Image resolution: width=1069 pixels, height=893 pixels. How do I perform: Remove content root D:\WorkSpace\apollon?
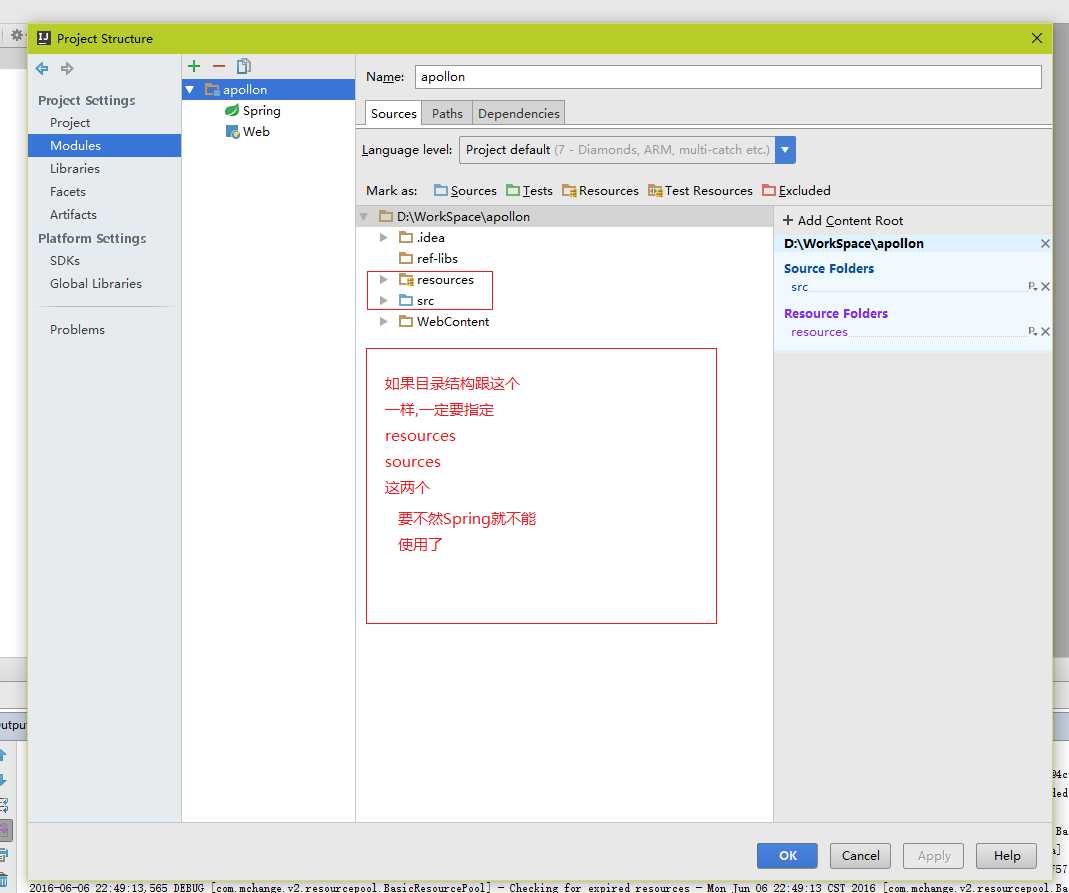point(1045,243)
